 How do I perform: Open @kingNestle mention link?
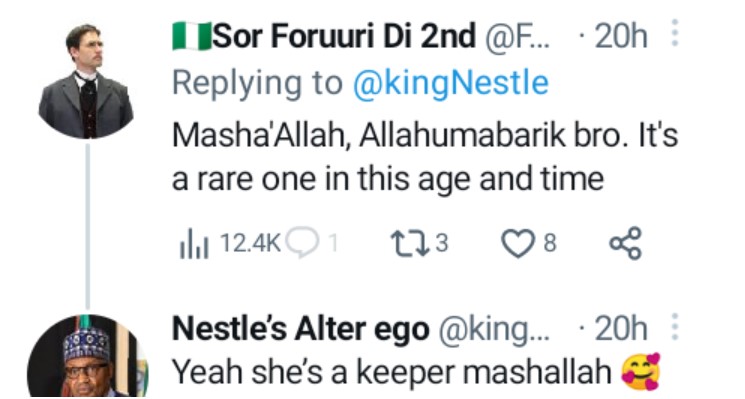tap(450, 84)
